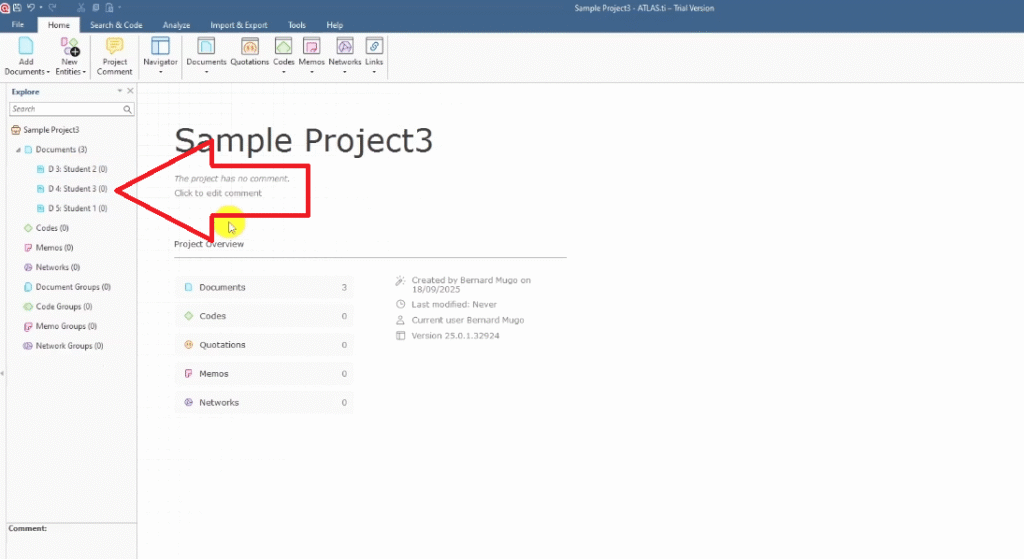Click to edit the project comment
Image resolution: width=1024 pixels, height=559 pixels.
tap(218, 193)
